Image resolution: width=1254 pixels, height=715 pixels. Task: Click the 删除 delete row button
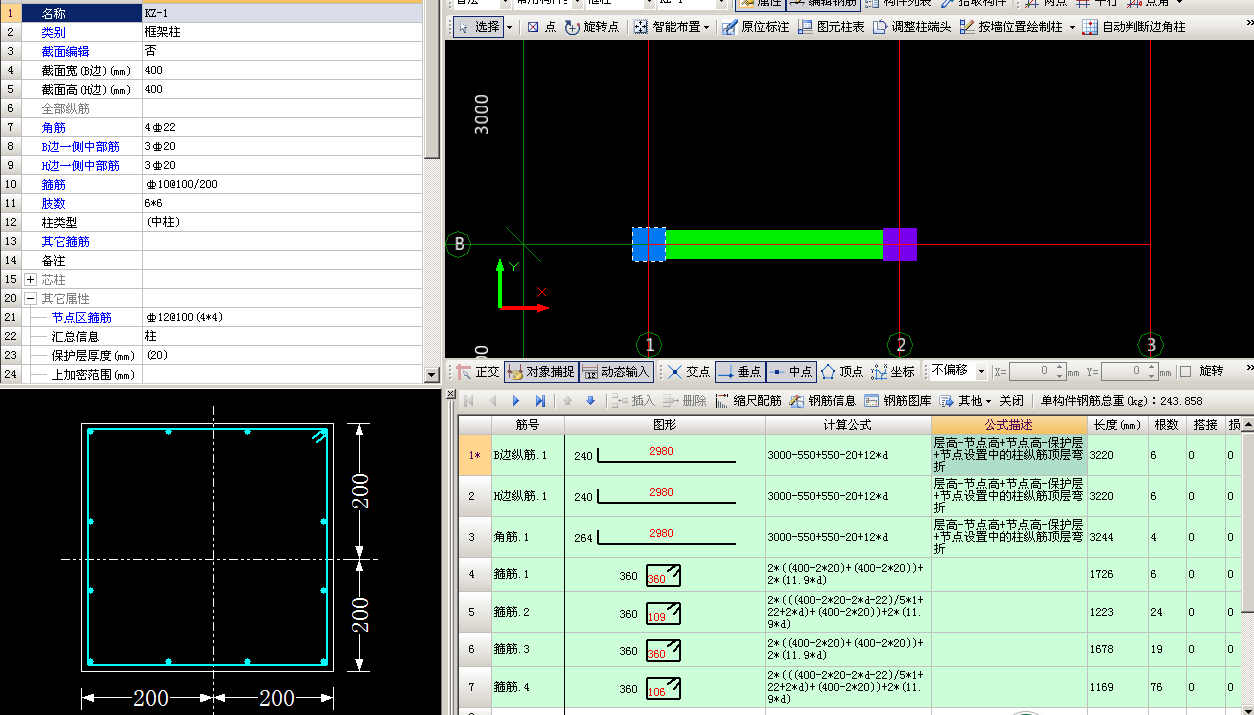[x=684, y=400]
